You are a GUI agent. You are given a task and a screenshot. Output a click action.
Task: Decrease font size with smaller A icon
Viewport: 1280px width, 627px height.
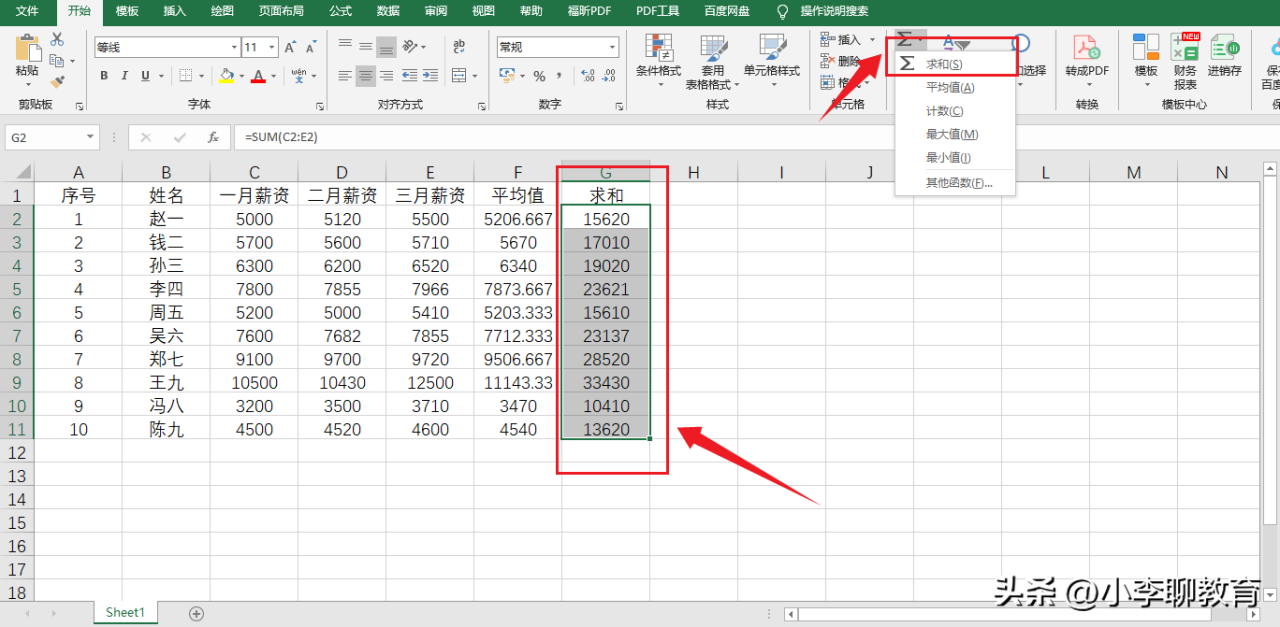point(313,47)
